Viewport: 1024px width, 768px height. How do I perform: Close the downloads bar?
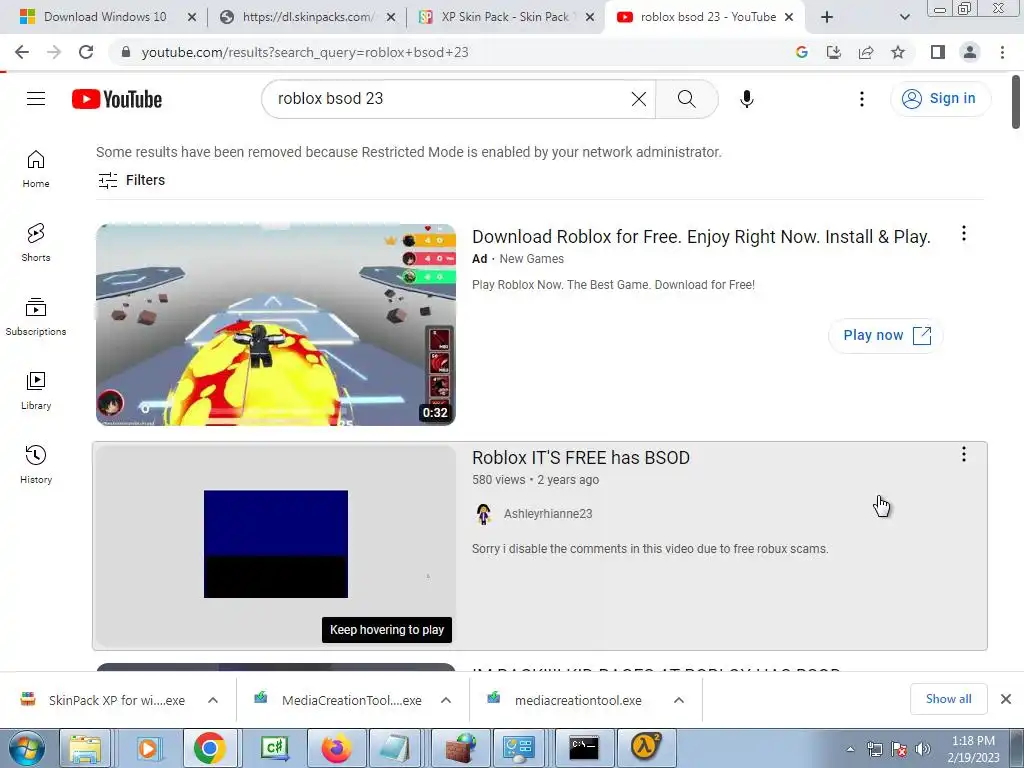pos(1006,699)
